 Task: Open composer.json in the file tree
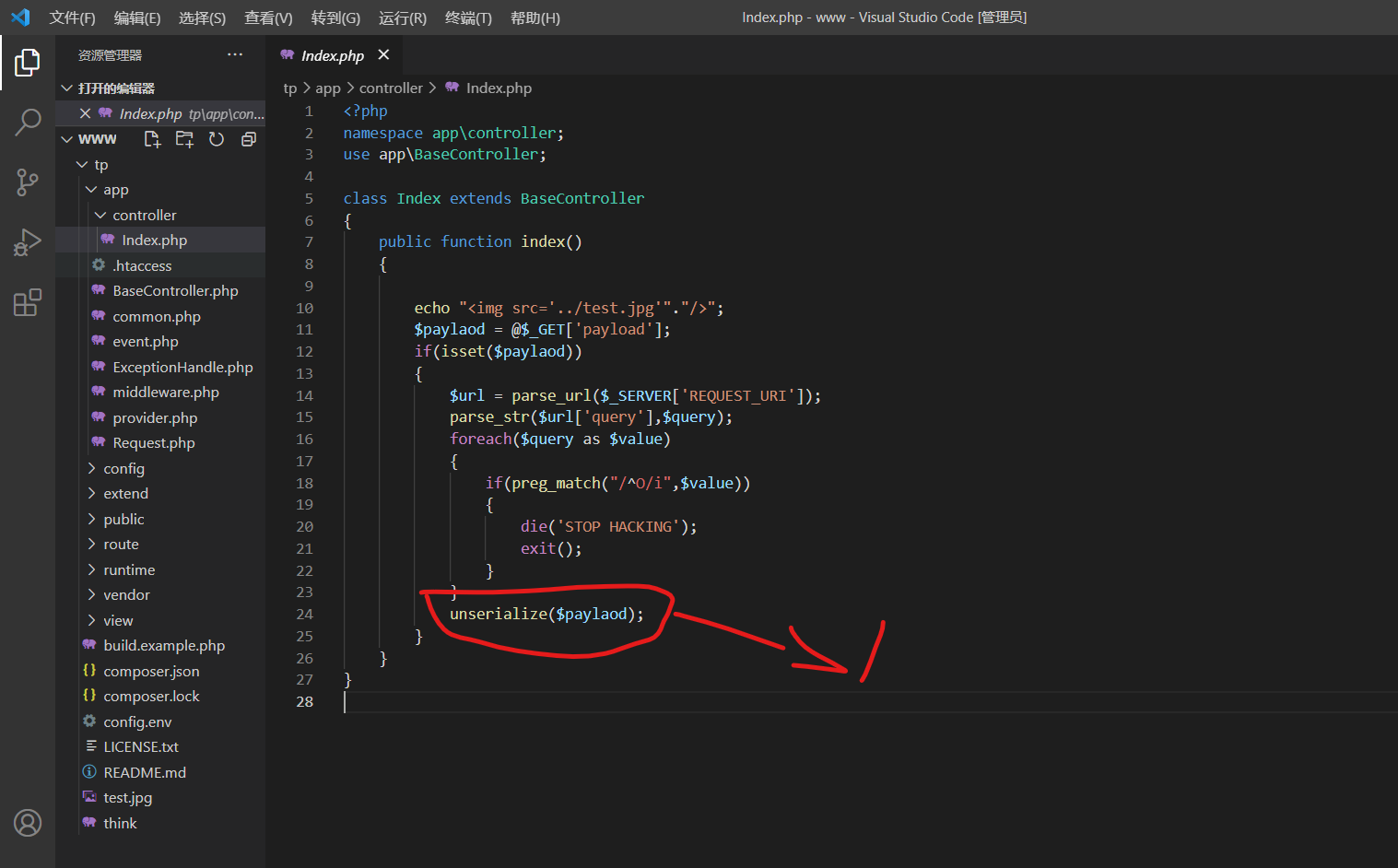(x=151, y=671)
